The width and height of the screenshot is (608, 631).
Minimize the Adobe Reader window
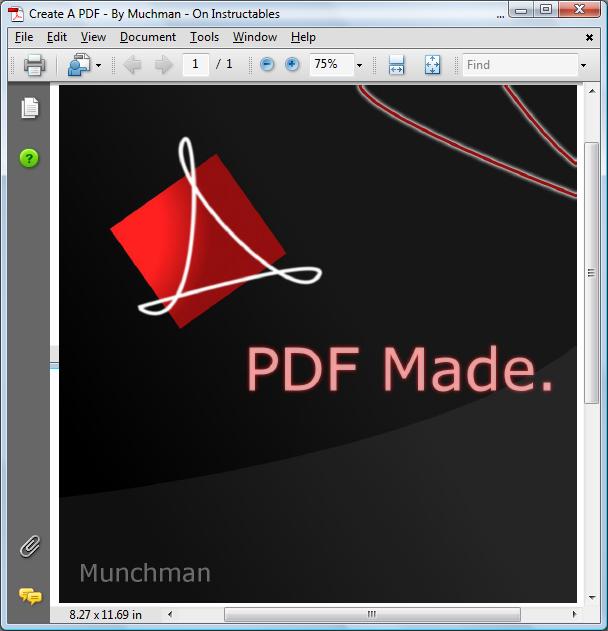coord(521,10)
